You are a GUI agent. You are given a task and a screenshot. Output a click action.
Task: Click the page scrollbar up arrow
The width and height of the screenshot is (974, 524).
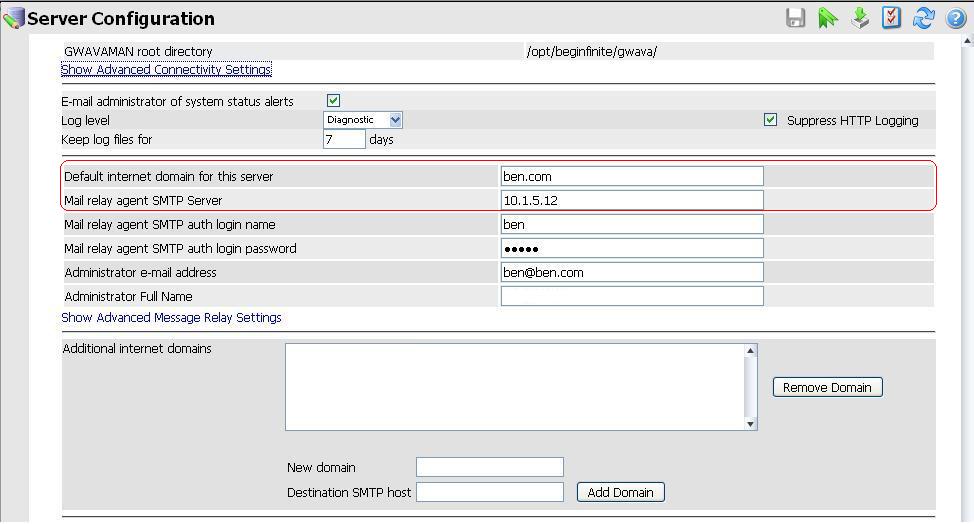click(968, 42)
